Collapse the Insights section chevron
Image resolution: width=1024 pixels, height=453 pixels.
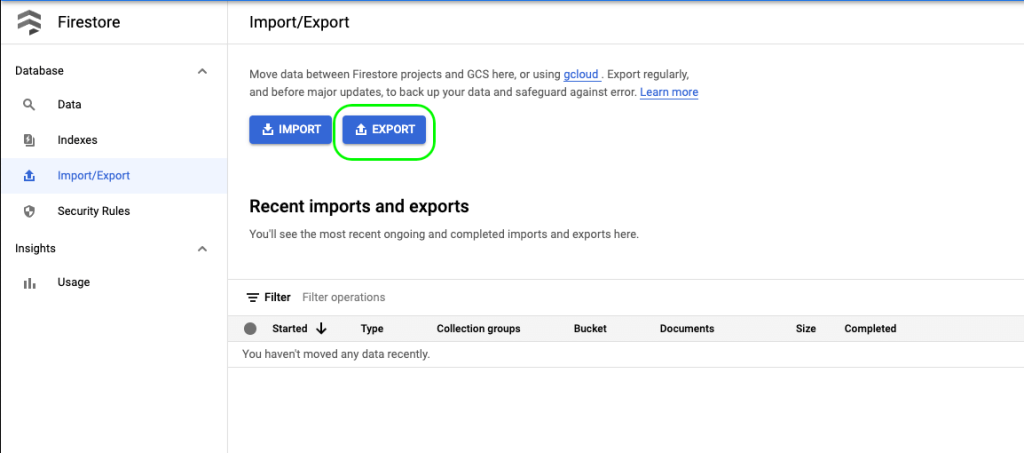pyautogui.click(x=202, y=249)
